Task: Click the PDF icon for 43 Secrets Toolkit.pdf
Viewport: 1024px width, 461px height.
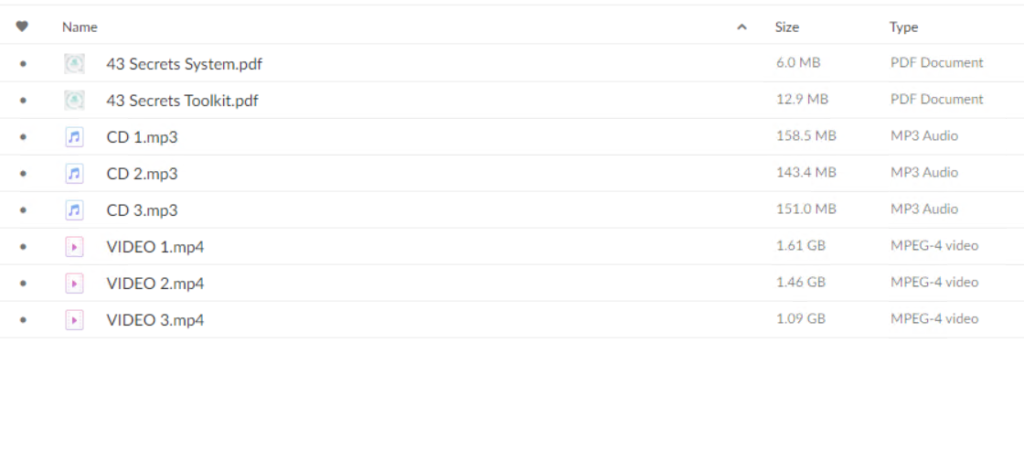Action: [x=74, y=100]
